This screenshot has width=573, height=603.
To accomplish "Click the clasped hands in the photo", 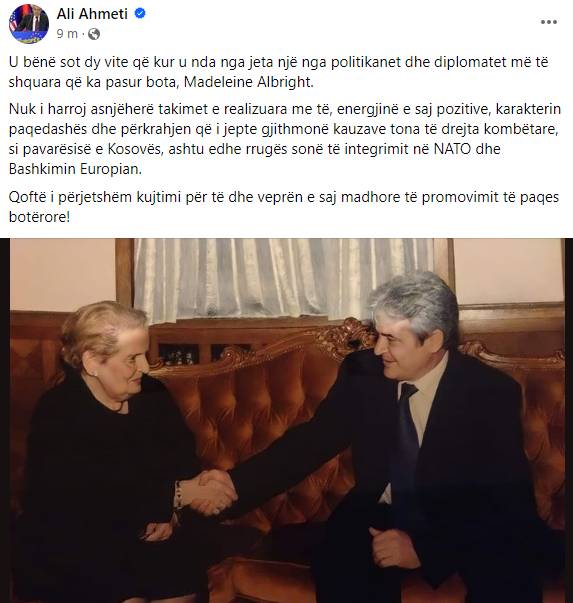I will tap(208, 492).
